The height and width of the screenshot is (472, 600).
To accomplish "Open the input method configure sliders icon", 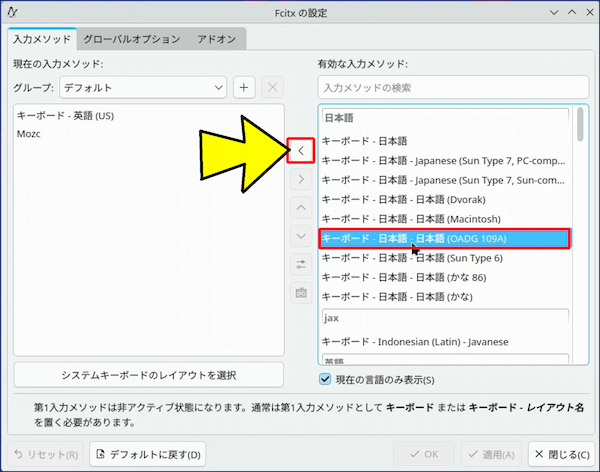I will pos(301,265).
